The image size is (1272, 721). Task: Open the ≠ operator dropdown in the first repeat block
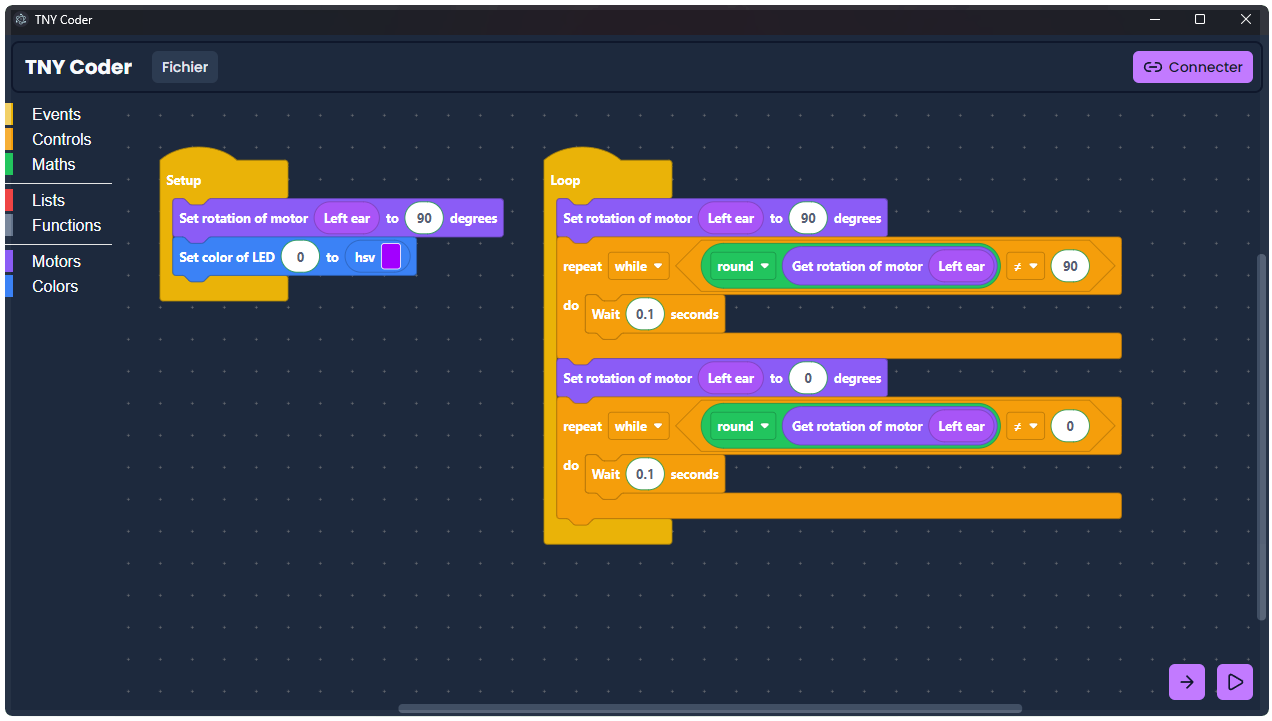pos(1024,266)
